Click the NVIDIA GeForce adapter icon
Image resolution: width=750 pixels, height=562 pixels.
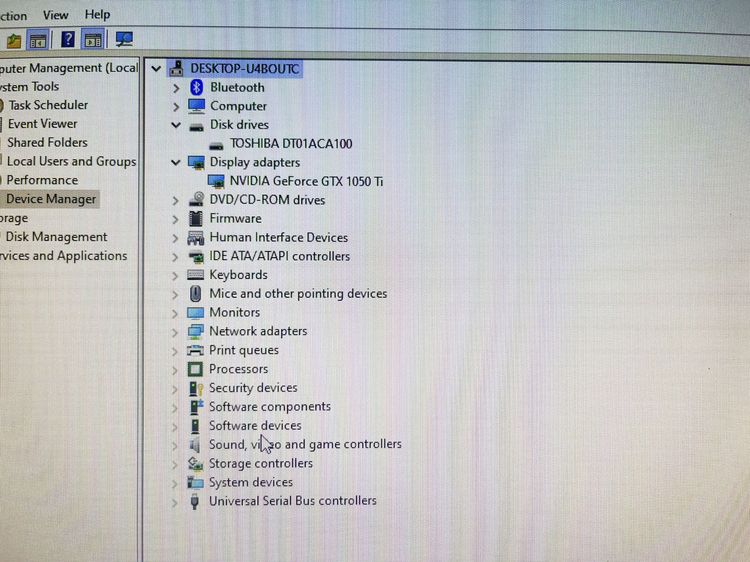point(216,181)
